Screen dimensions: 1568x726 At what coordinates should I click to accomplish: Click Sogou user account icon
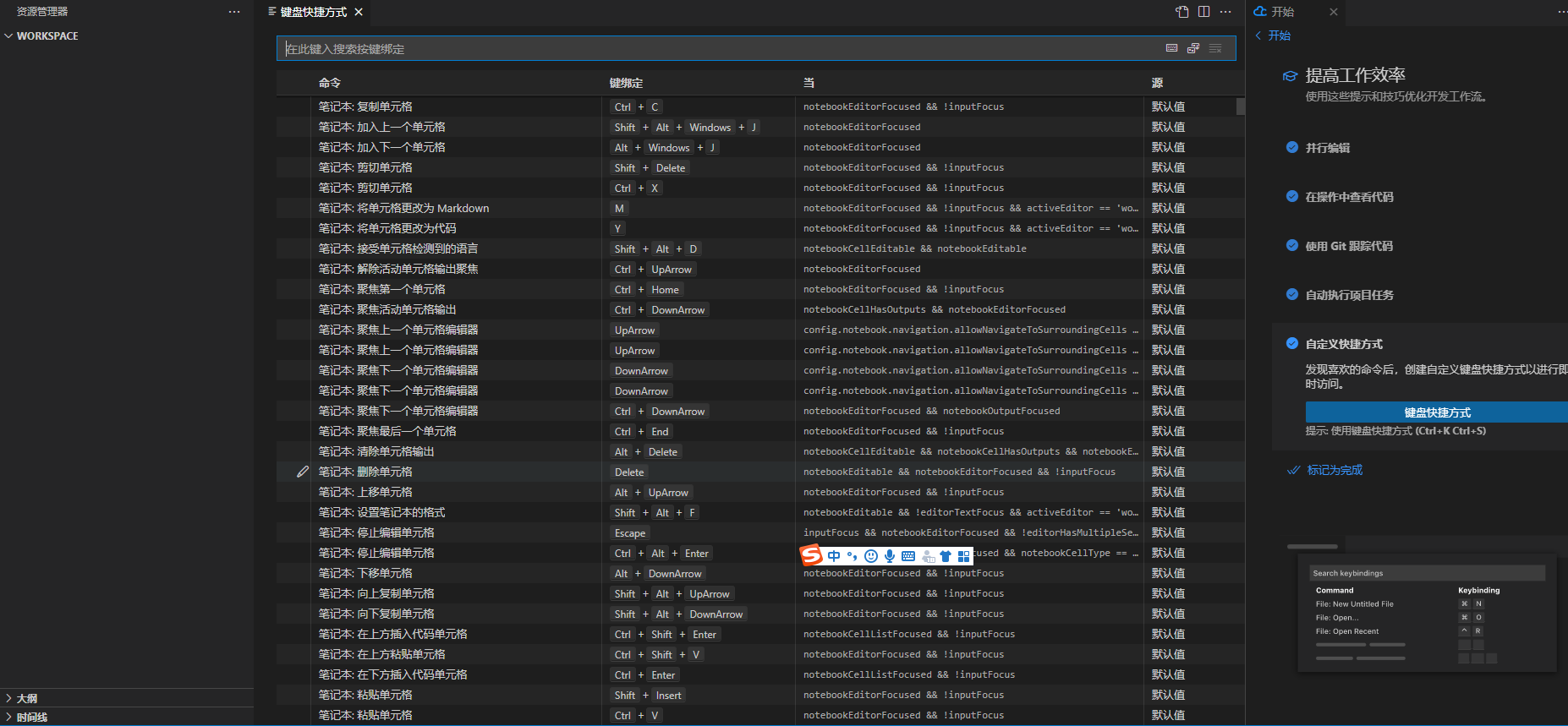pyautogui.click(x=928, y=556)
